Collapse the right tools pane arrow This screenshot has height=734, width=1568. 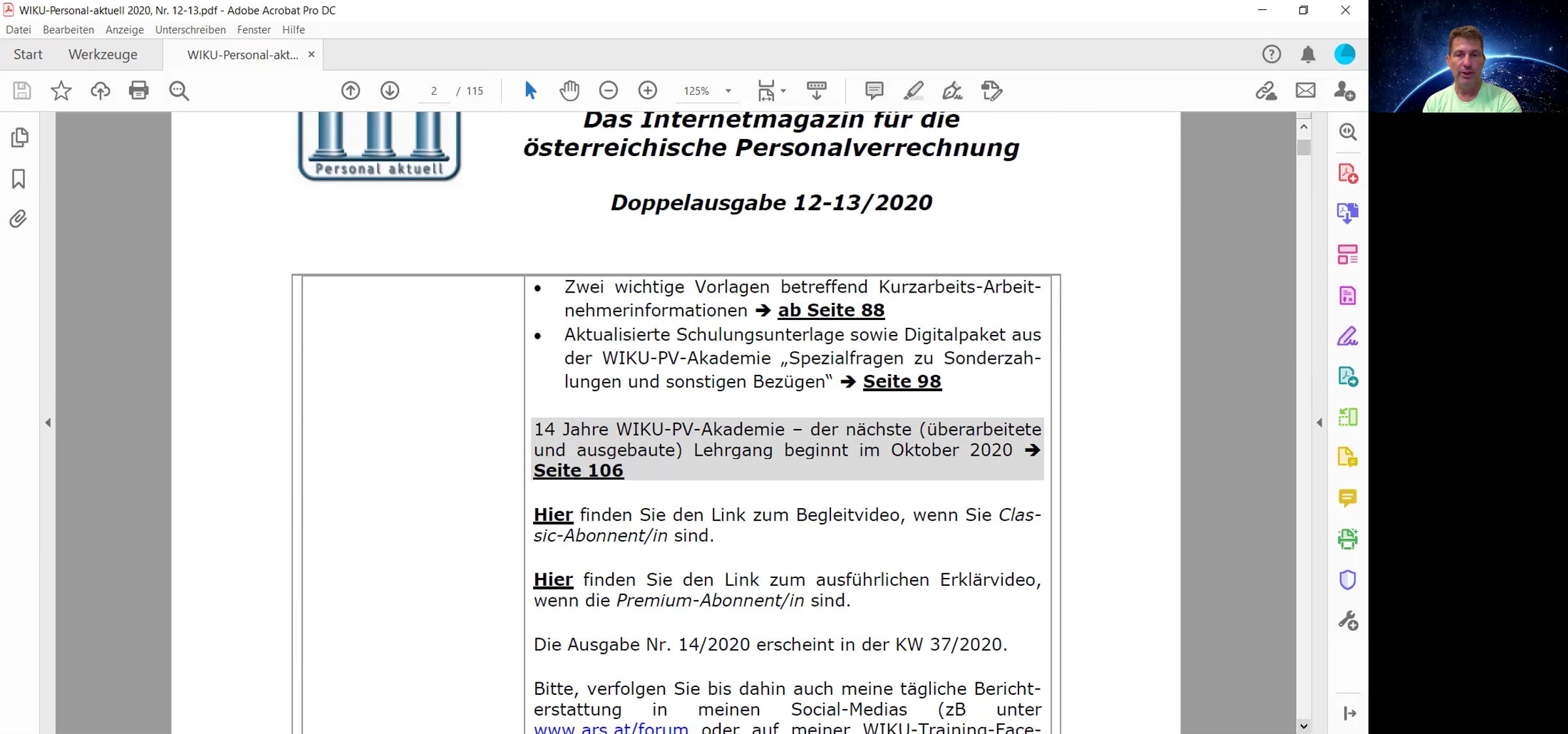pyautogui.click(x=1319, y=423)
